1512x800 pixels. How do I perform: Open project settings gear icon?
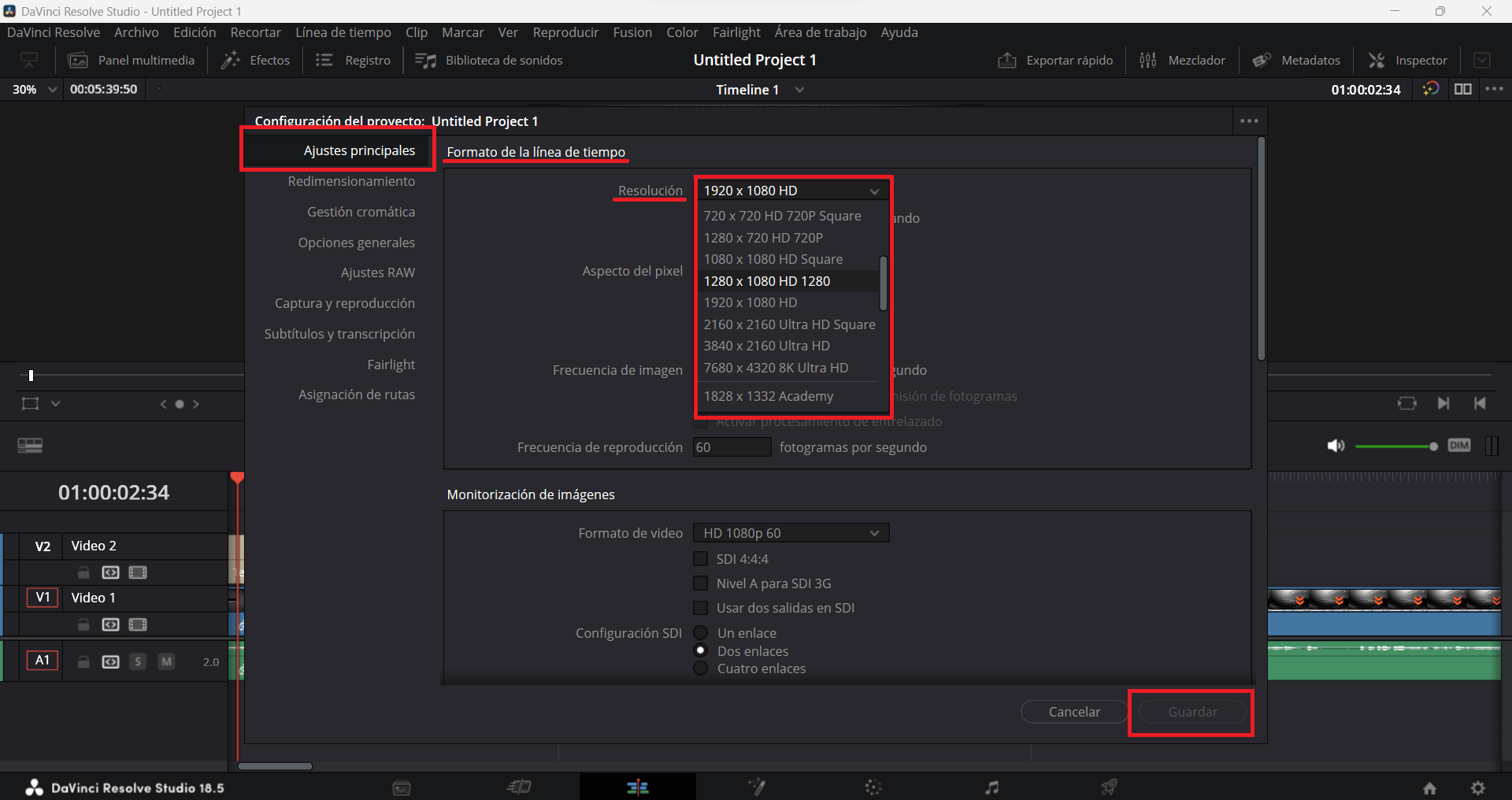pyautogui.click(x=1478, y=788)
